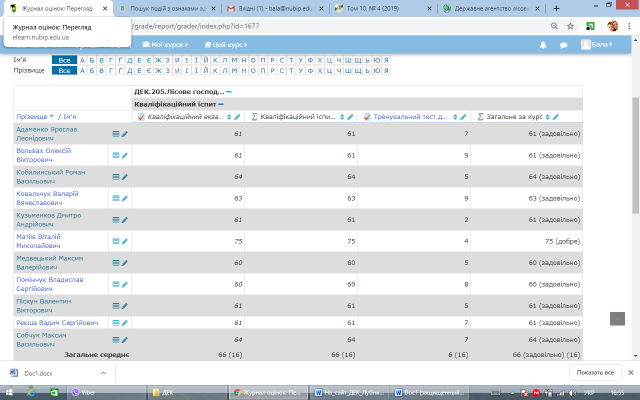The image size is (640, 400).
Task: Click edit pencil for Матіїв Віталій row
Action: [x=125, y=241]
